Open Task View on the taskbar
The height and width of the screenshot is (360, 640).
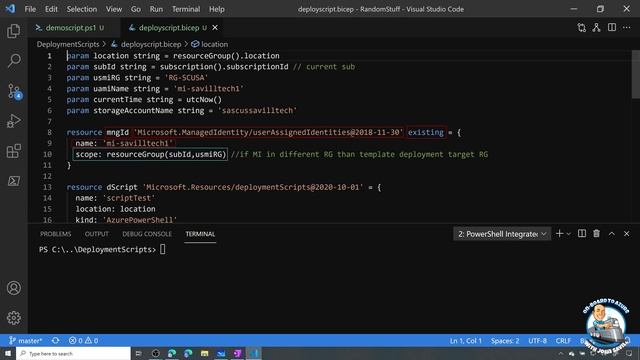(x=138, y=353)
